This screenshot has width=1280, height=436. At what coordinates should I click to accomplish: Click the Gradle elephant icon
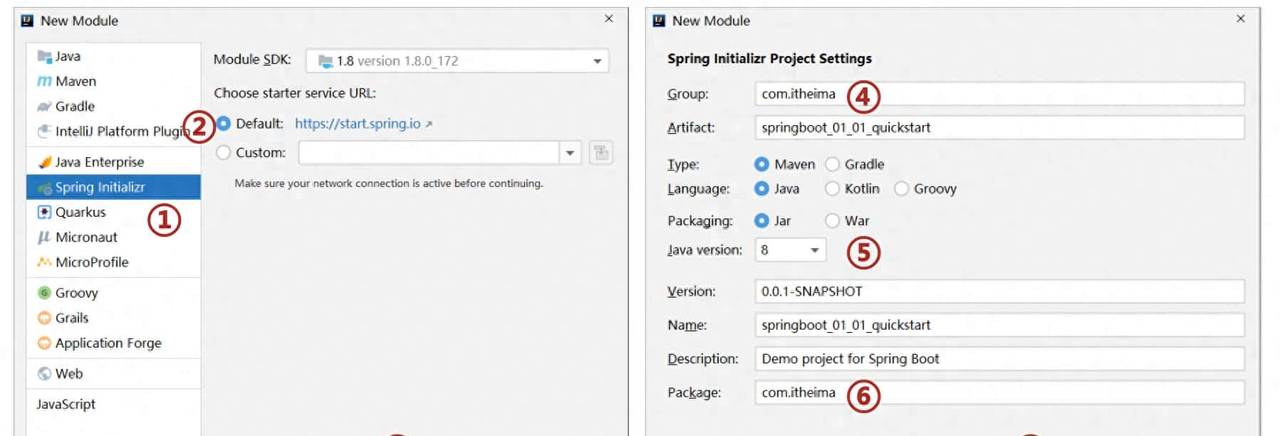point(44,107)
